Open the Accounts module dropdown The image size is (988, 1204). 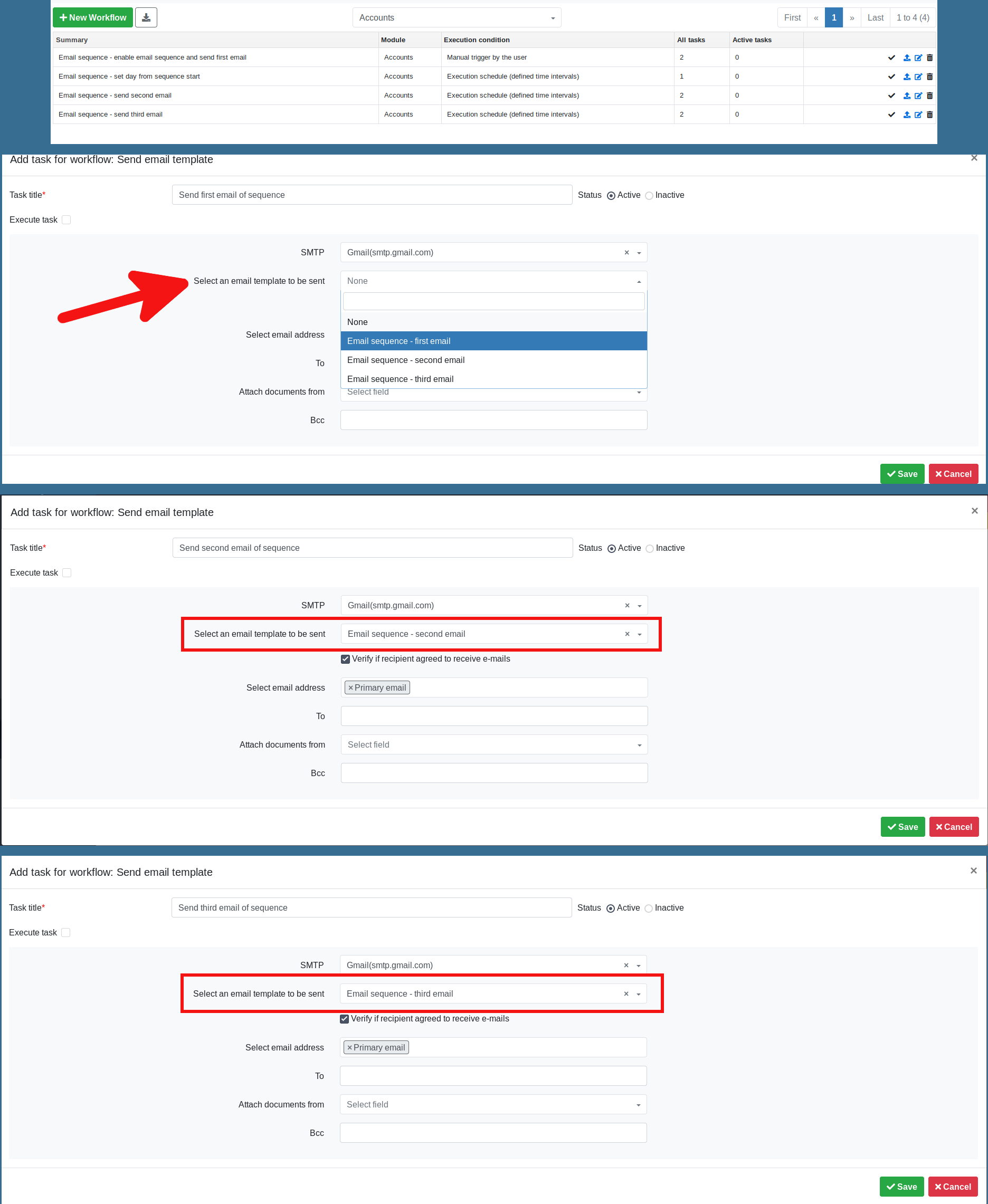coord(457,17)
